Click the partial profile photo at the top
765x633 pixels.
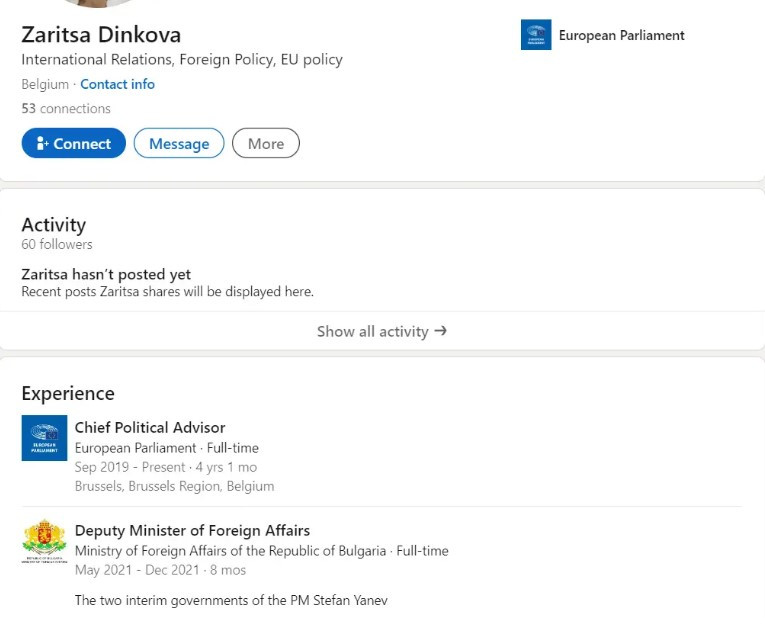tap(97, 3)
